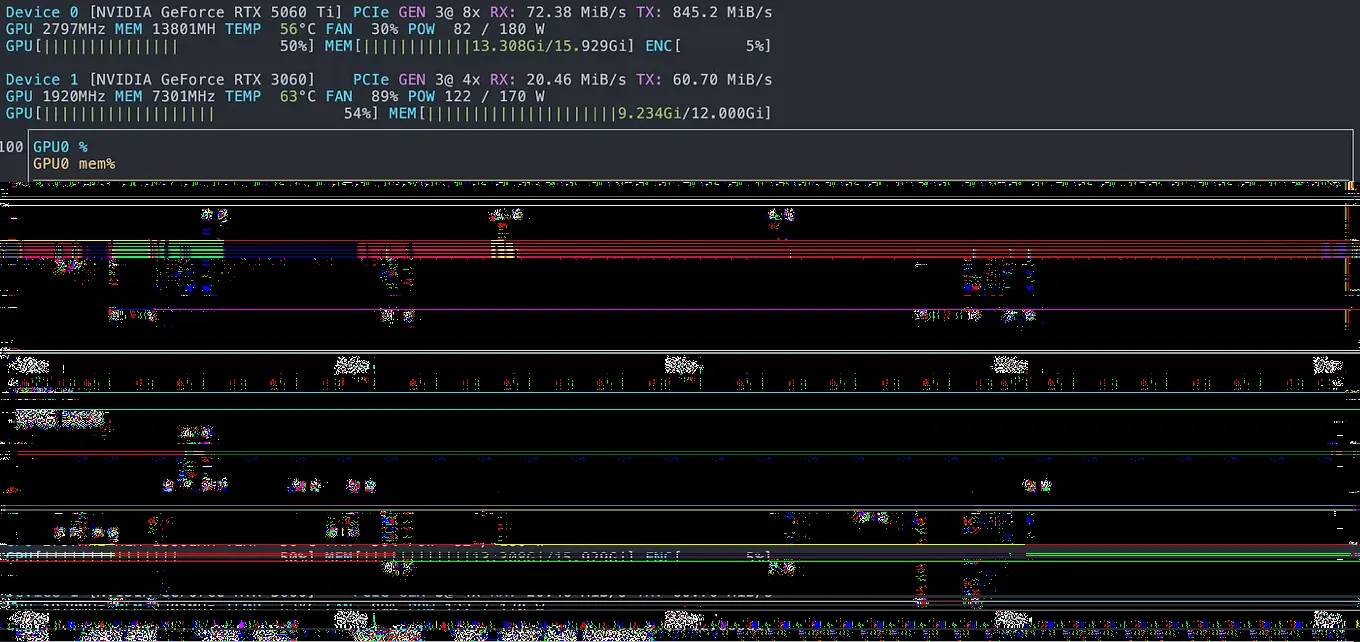
Task: Click the PCIe GEN 3@ 4x text
Action: tap(417, 79)
